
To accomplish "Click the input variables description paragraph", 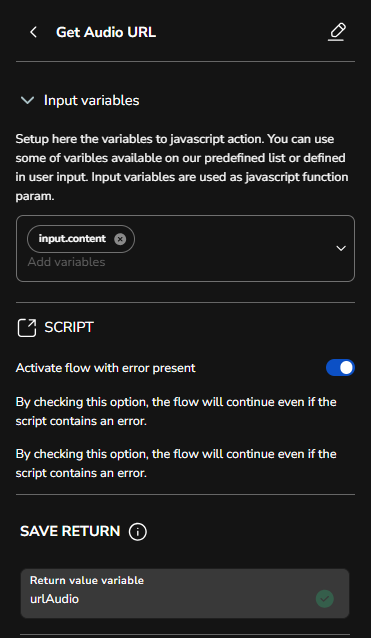I will click(182, 168).
